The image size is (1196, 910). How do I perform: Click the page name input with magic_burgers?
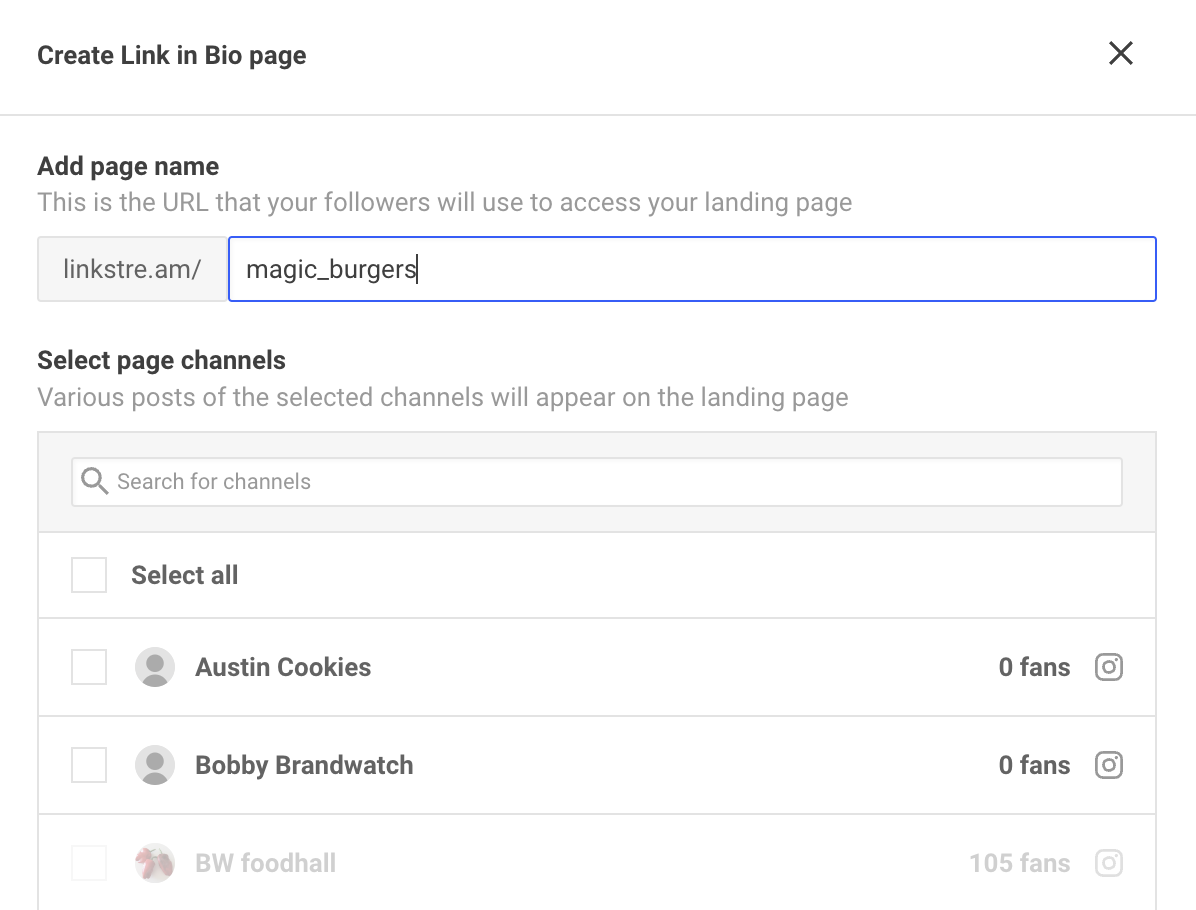click(692, 269)
